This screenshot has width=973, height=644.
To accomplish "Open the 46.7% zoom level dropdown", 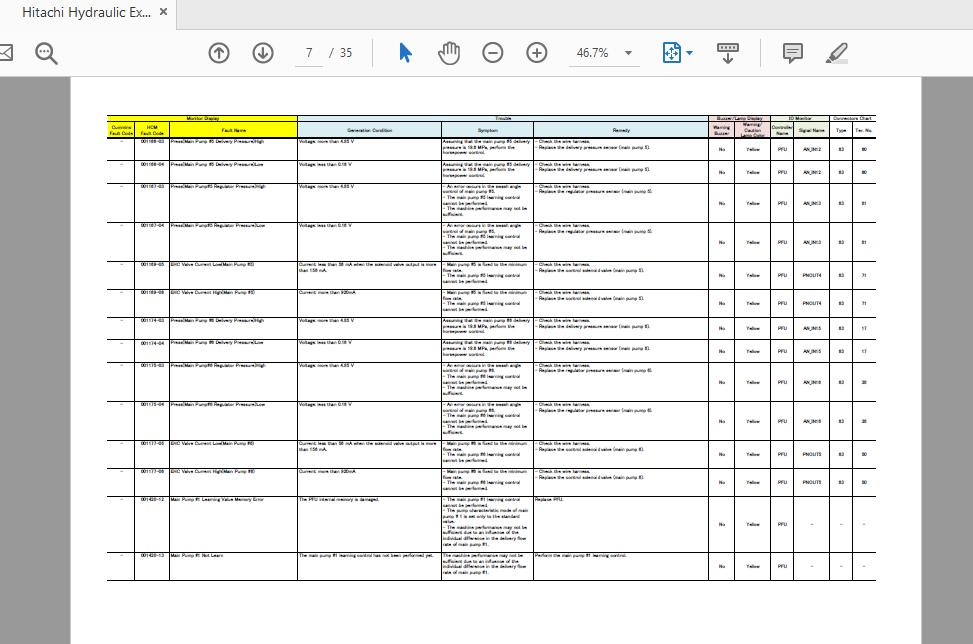I will pyautogui.click(x=628, y=53).
